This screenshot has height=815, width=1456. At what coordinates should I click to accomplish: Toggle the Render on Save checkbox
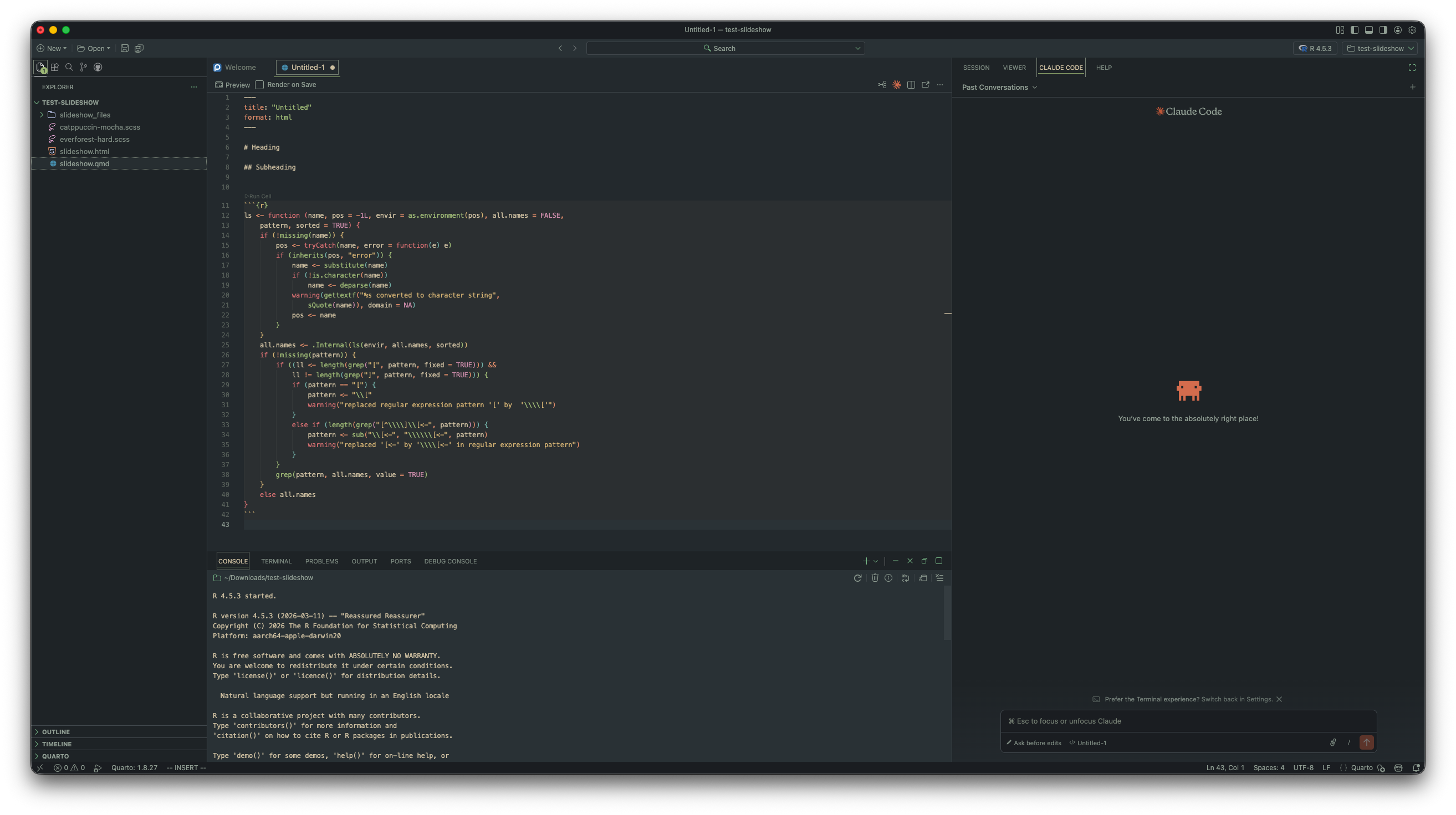click(x=259, y=85)
